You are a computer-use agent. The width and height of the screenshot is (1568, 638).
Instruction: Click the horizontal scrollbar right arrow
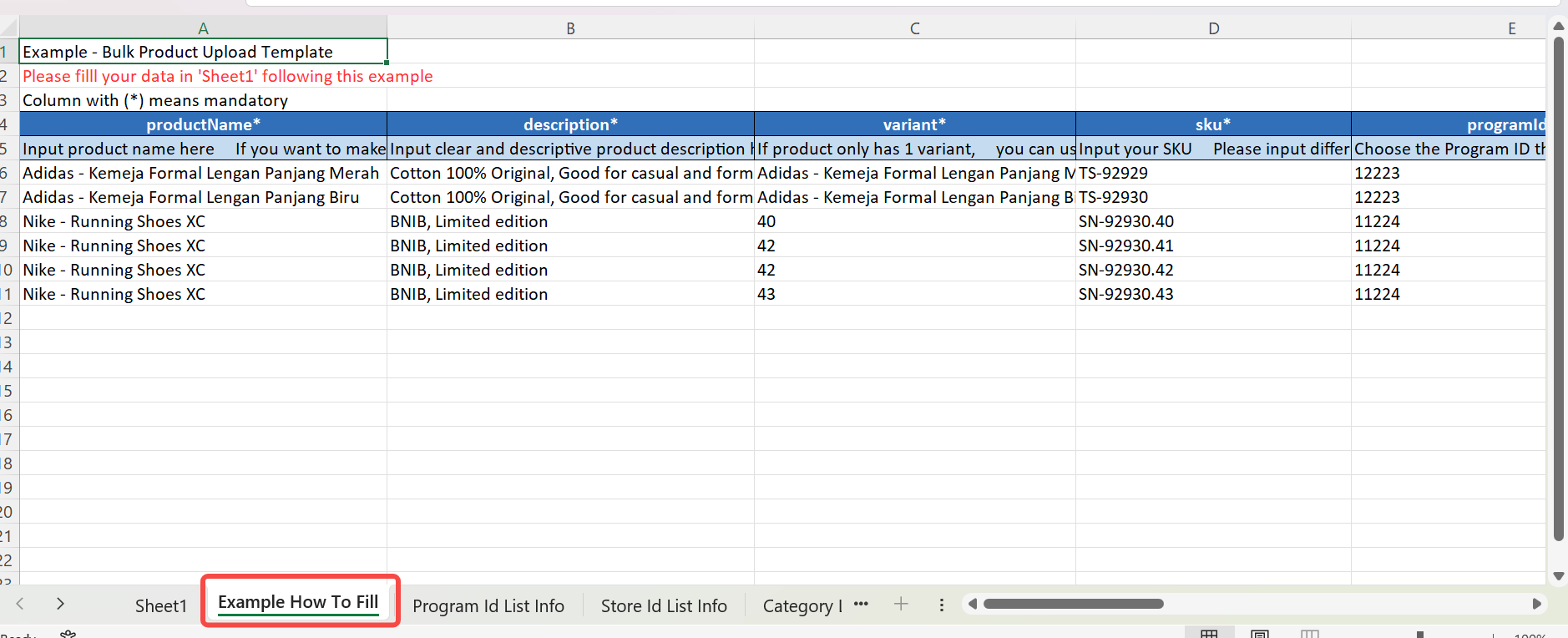pos(1536,604)
